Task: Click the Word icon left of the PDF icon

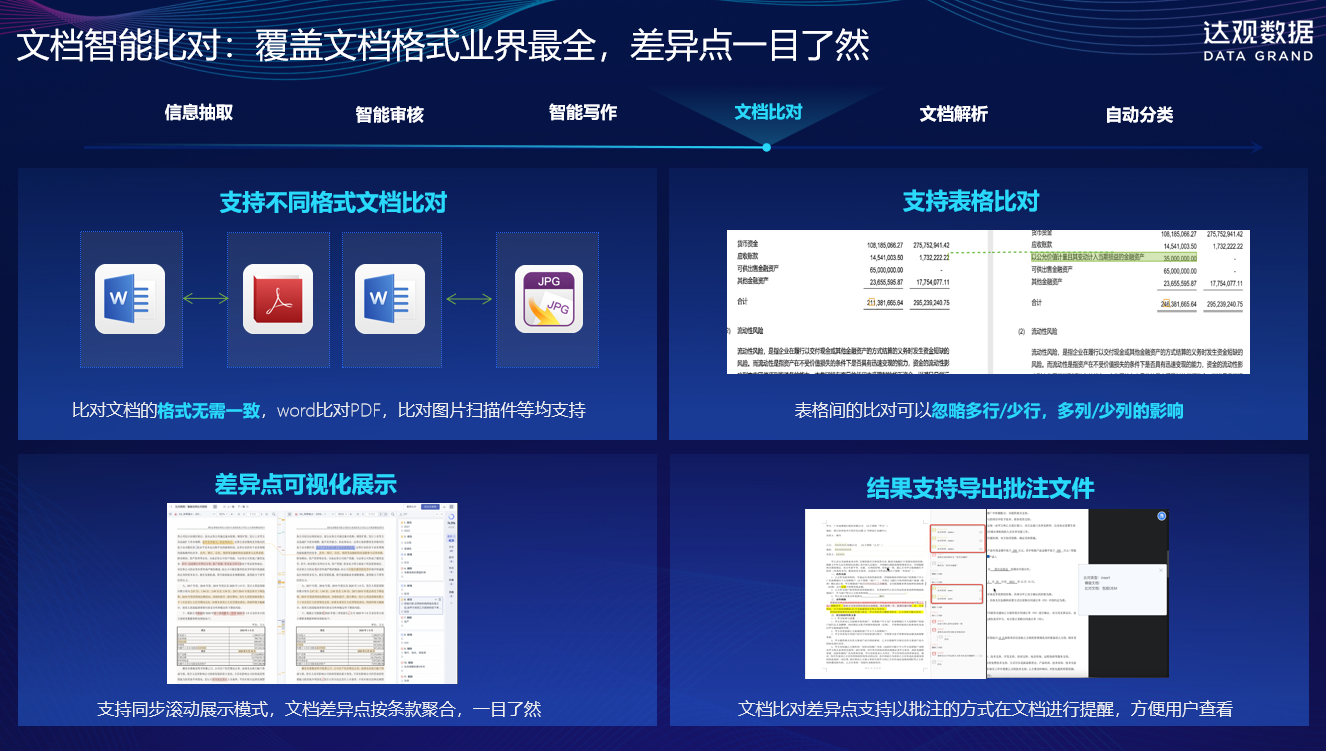Action: (130, 298)
